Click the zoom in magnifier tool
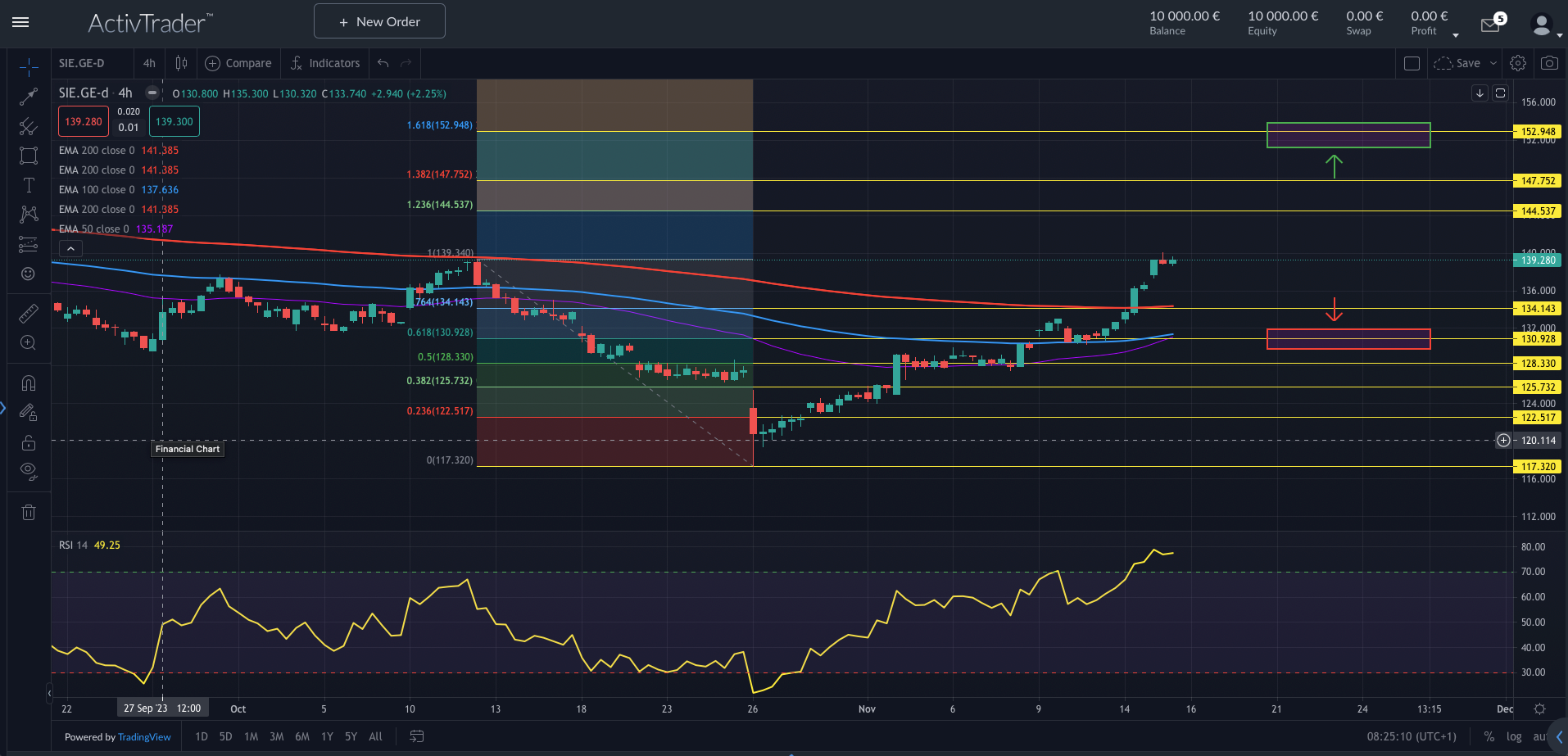The image size is (1568, 756). (x=29, y=342)
